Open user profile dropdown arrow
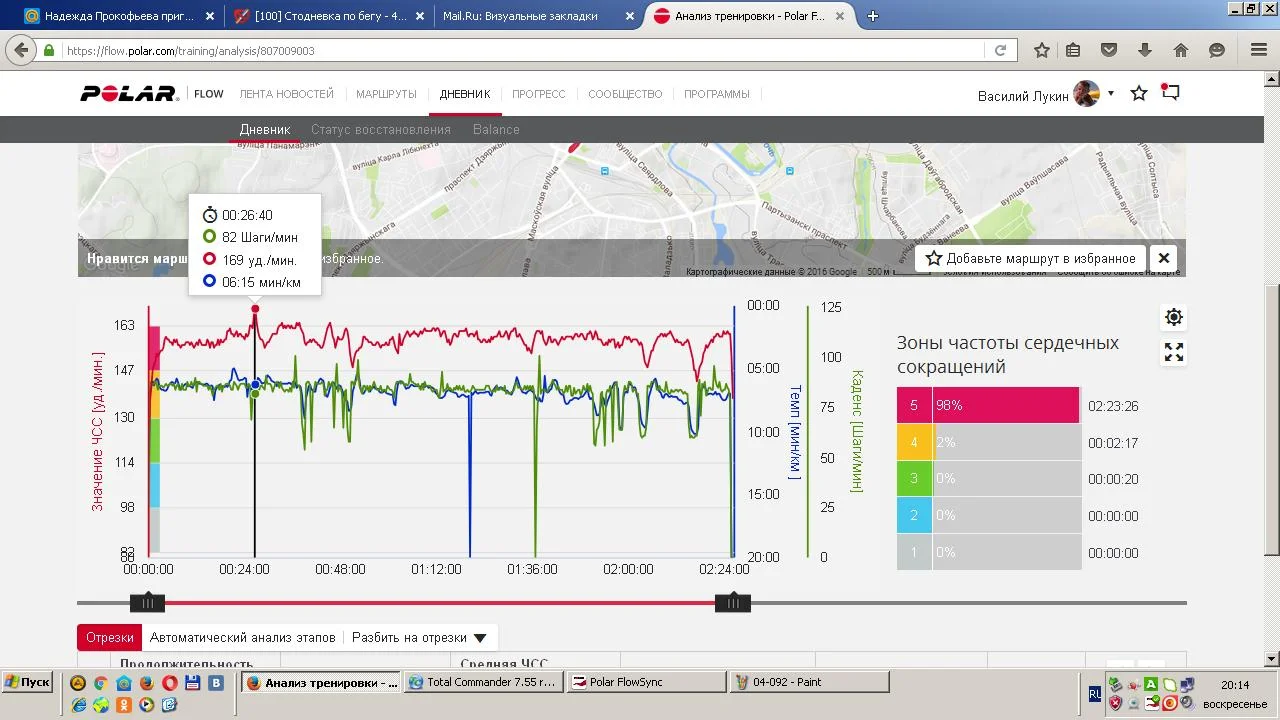 pyautogui.click(x=1110, y=94)
